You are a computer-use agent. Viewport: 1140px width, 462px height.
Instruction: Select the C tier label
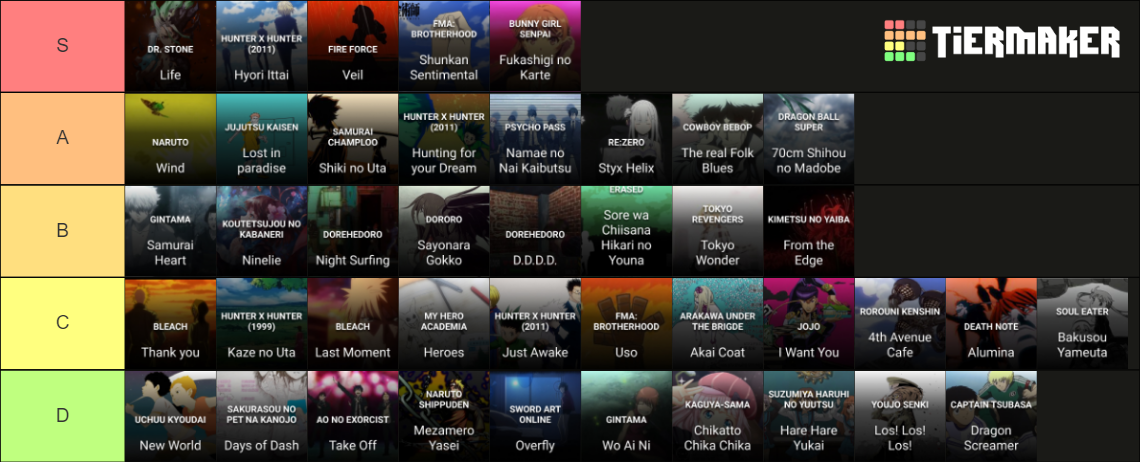coord(63,323)
